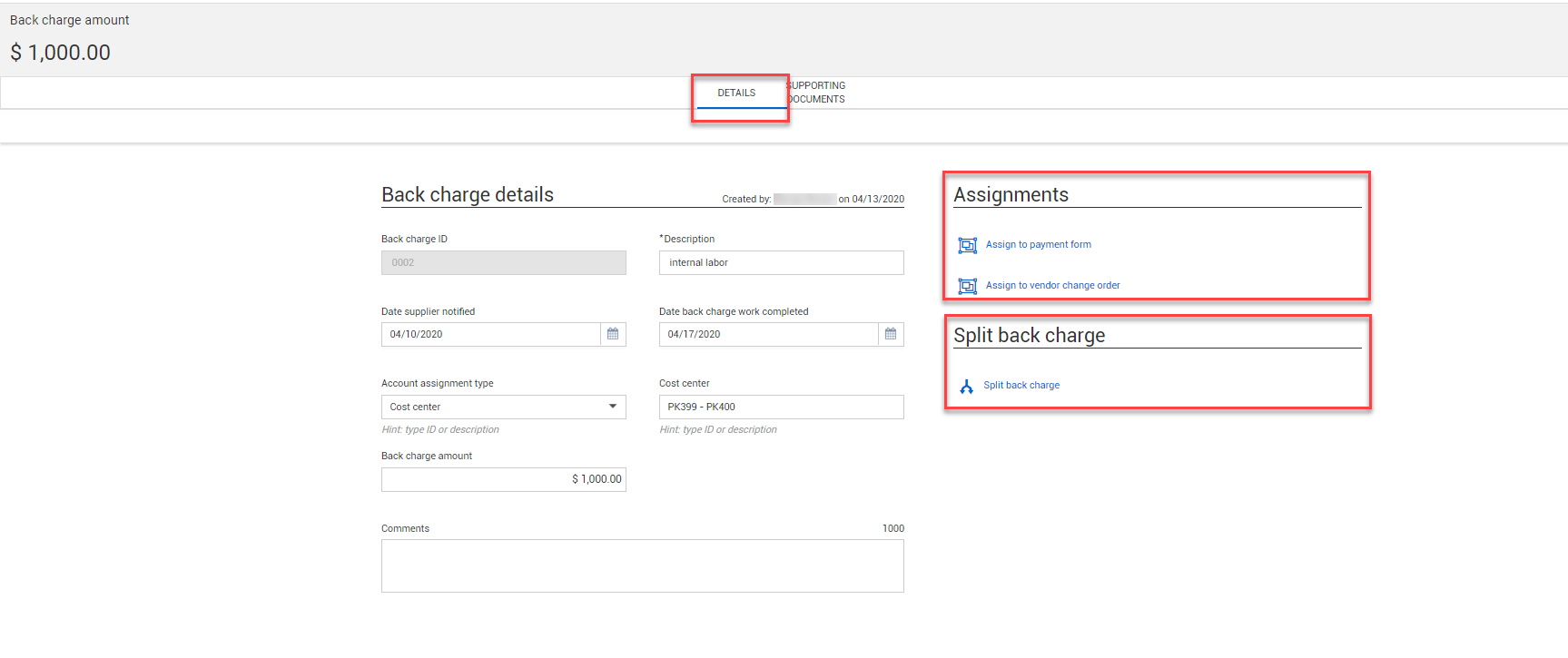The height and width of the screenshot is (658, 1568).
Task: Click the 'Back charge details' section heading
Action: tap(467, 195)
